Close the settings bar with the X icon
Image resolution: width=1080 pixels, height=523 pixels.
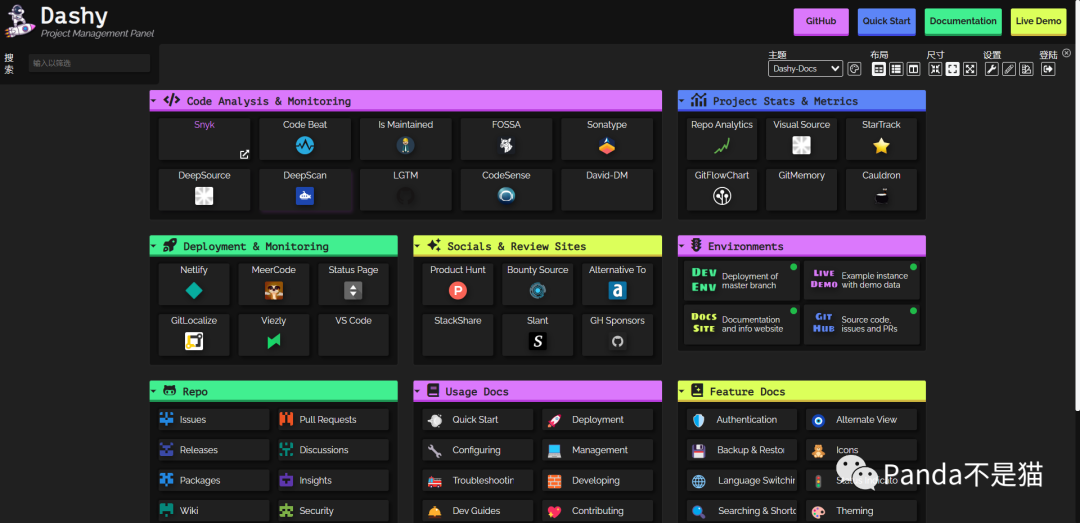point(1066,52)
